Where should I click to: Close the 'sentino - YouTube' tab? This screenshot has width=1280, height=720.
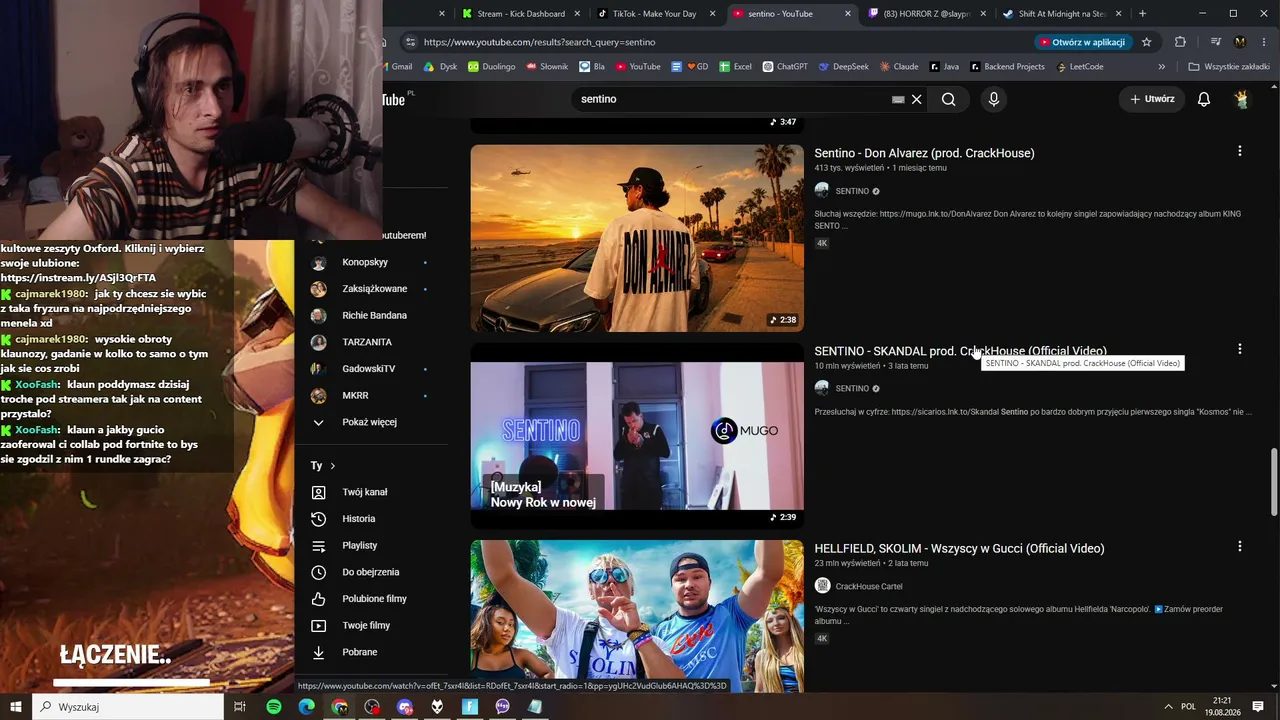click(x=848, y=14)
